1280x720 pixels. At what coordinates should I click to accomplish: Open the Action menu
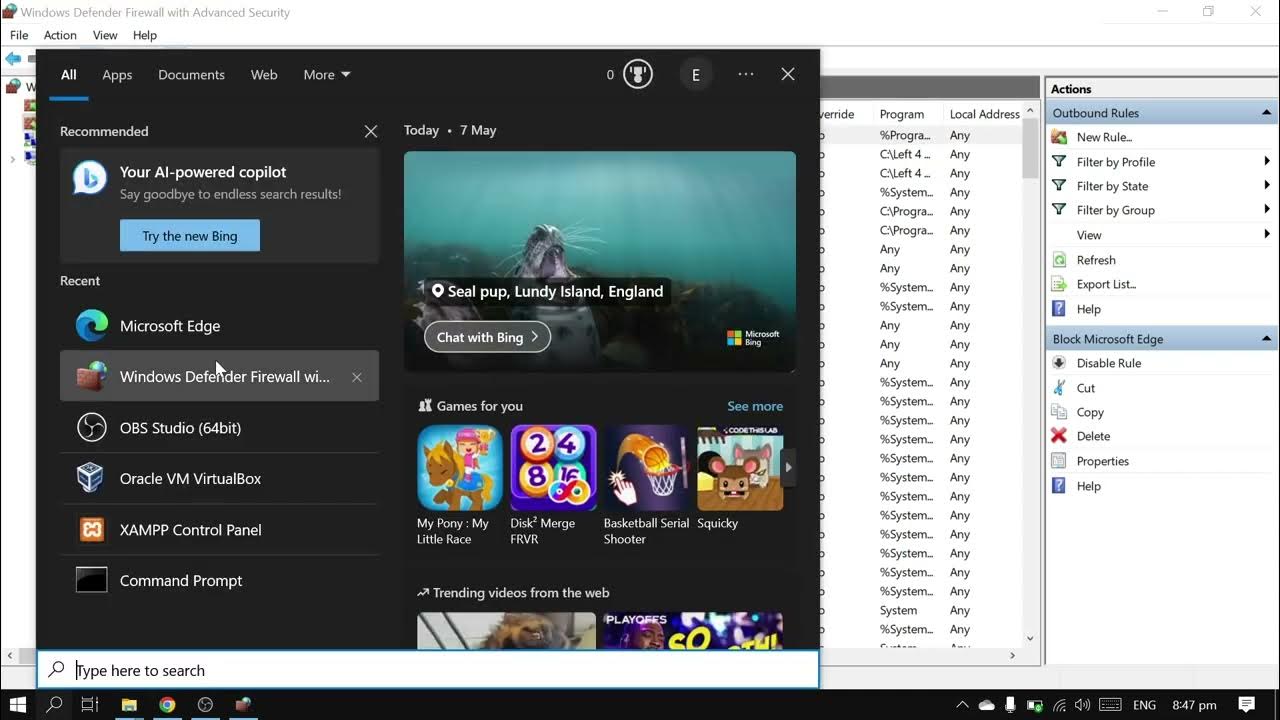(x=60, y=35)
